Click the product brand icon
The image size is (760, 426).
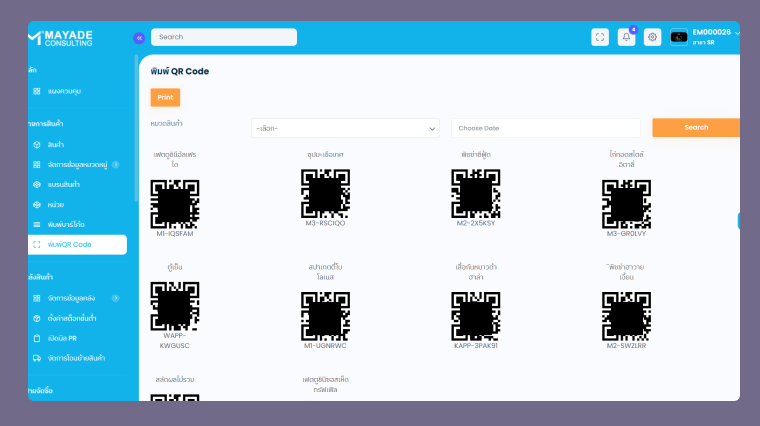[37, 185]
